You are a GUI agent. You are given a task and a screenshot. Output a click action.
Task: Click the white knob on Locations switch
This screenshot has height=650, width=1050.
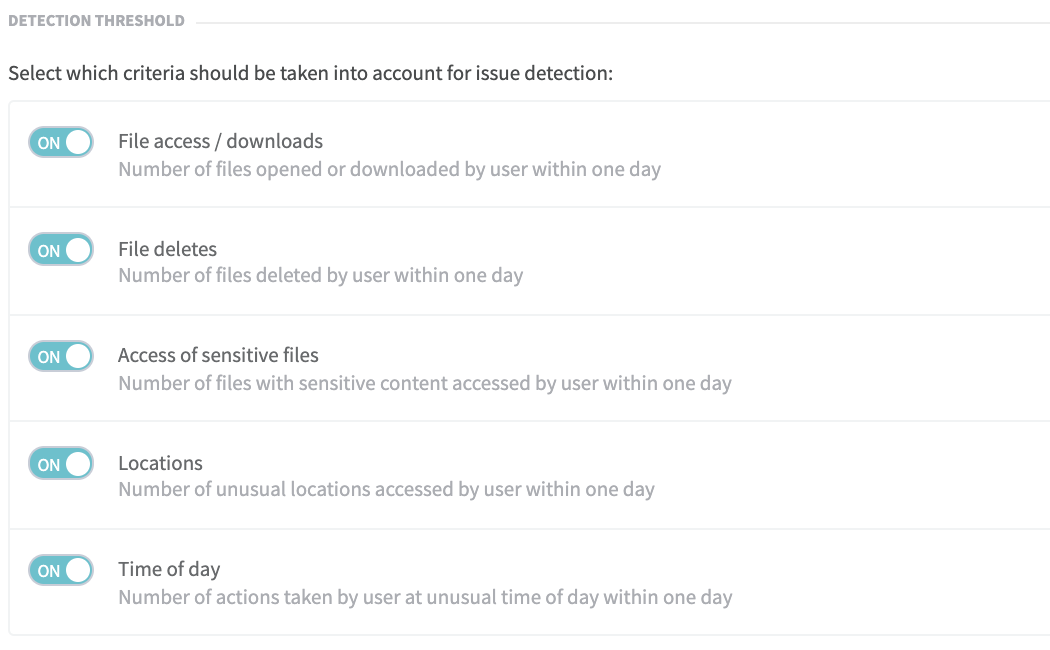point(77,464)
